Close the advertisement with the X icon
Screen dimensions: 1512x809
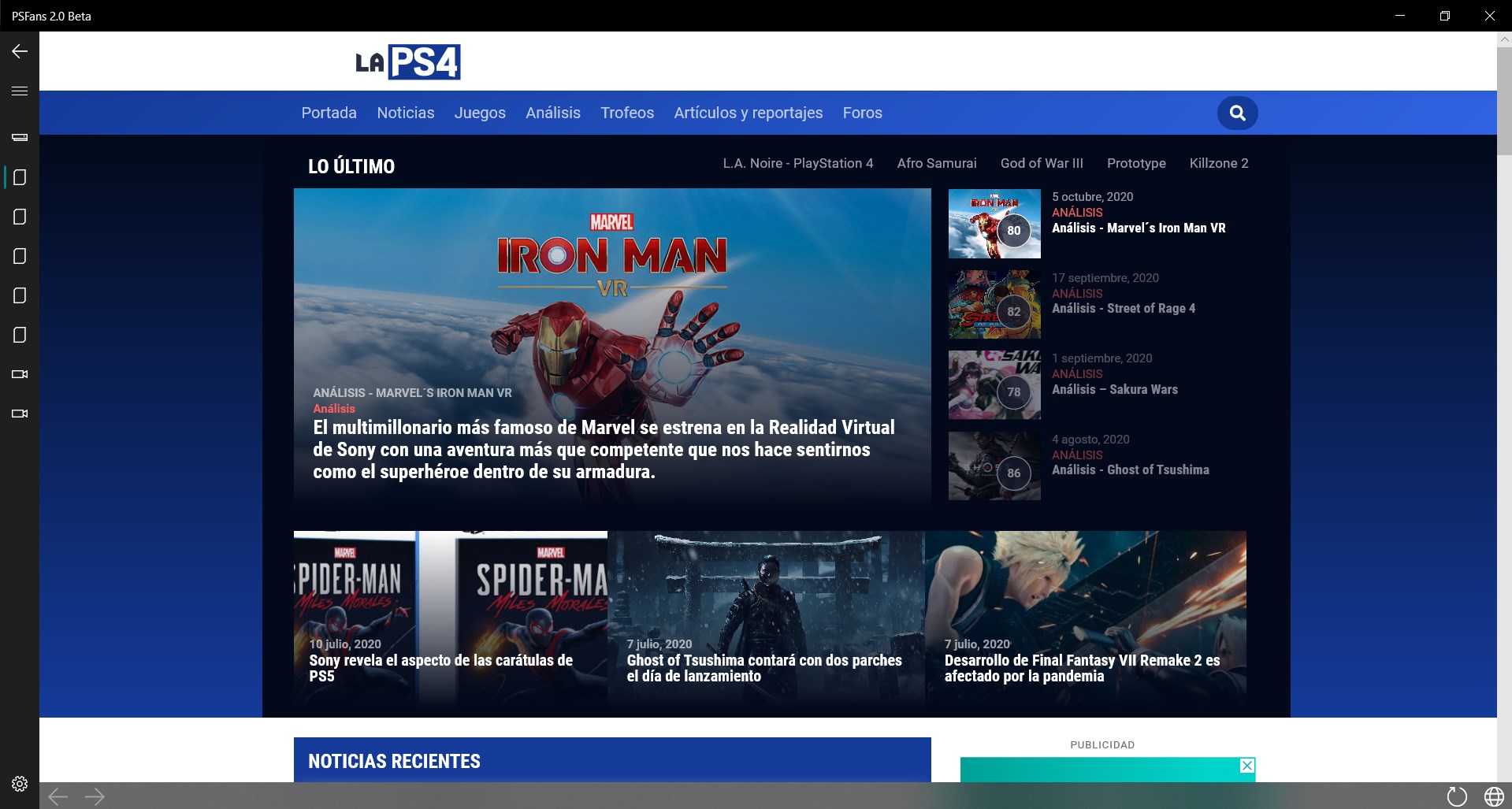1247,765
